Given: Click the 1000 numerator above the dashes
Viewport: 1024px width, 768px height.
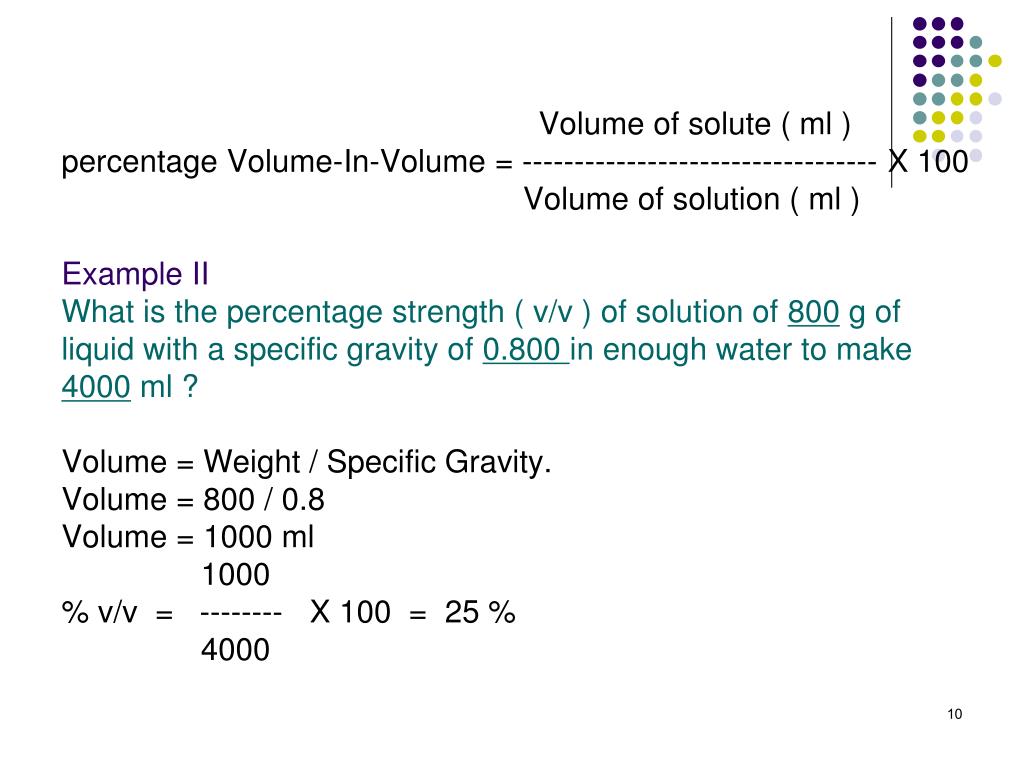Looking at the screenshot, I should tap(236, 575).
